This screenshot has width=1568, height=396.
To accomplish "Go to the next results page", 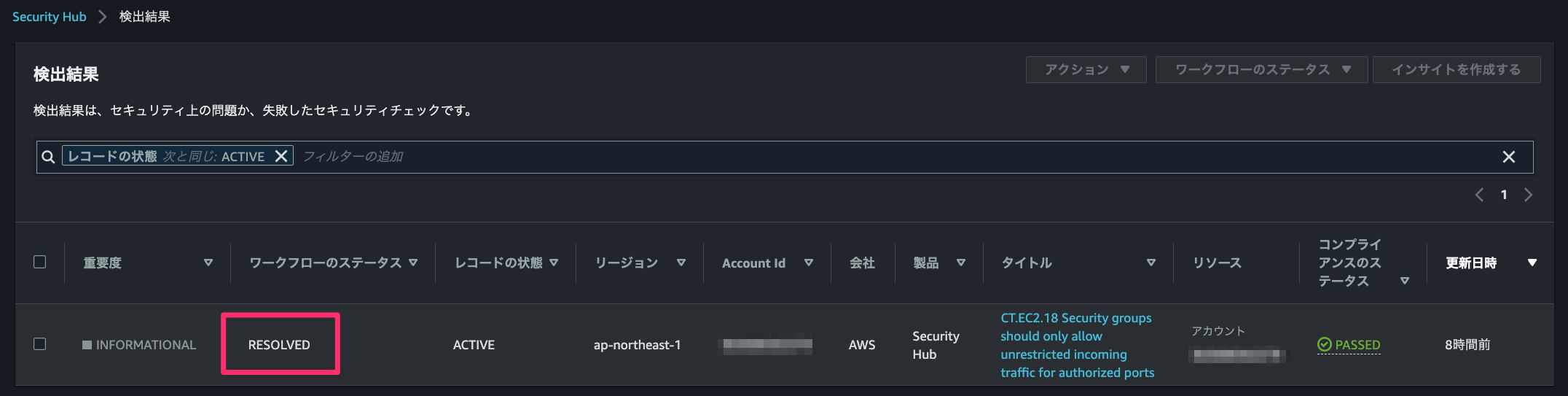I will (x=1529, y=195).
